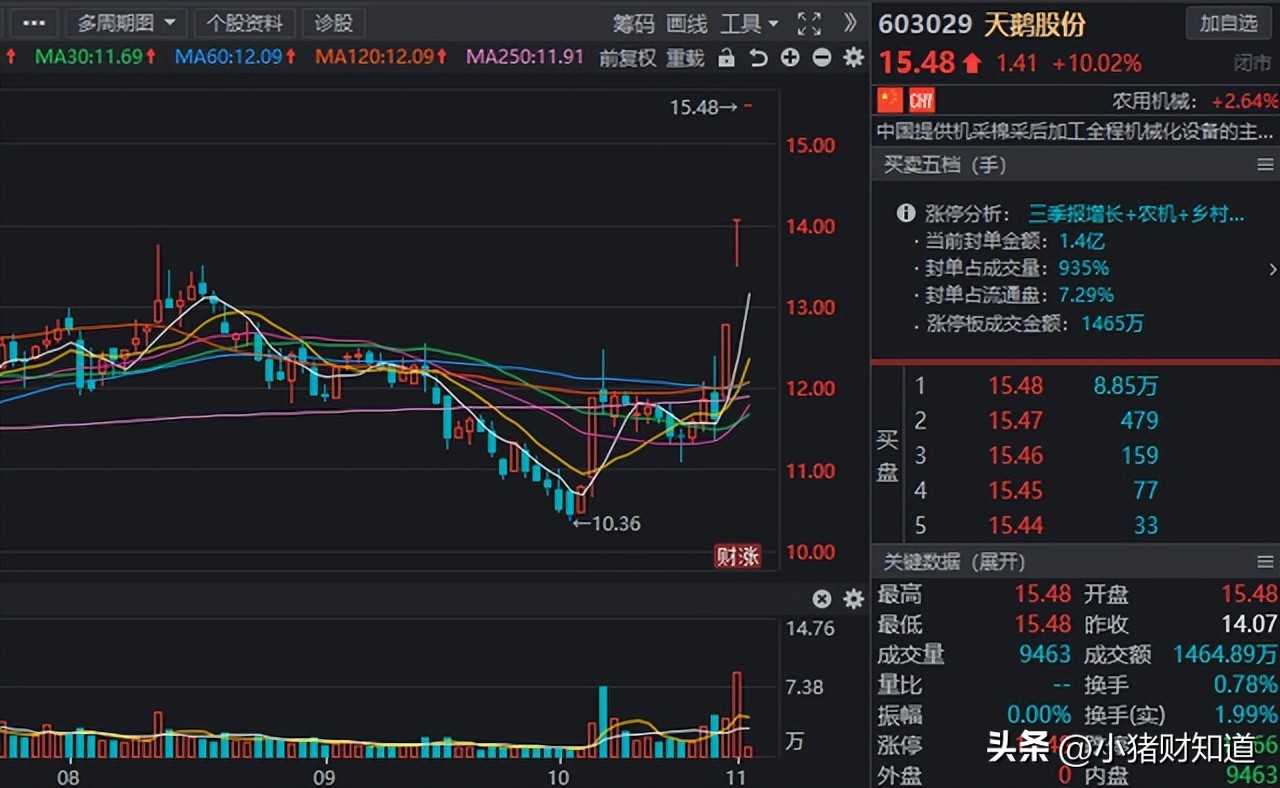Click the 加自选 add-to-watchlist button
This screenshot has width=1280, height=788.
[1228, 23]
